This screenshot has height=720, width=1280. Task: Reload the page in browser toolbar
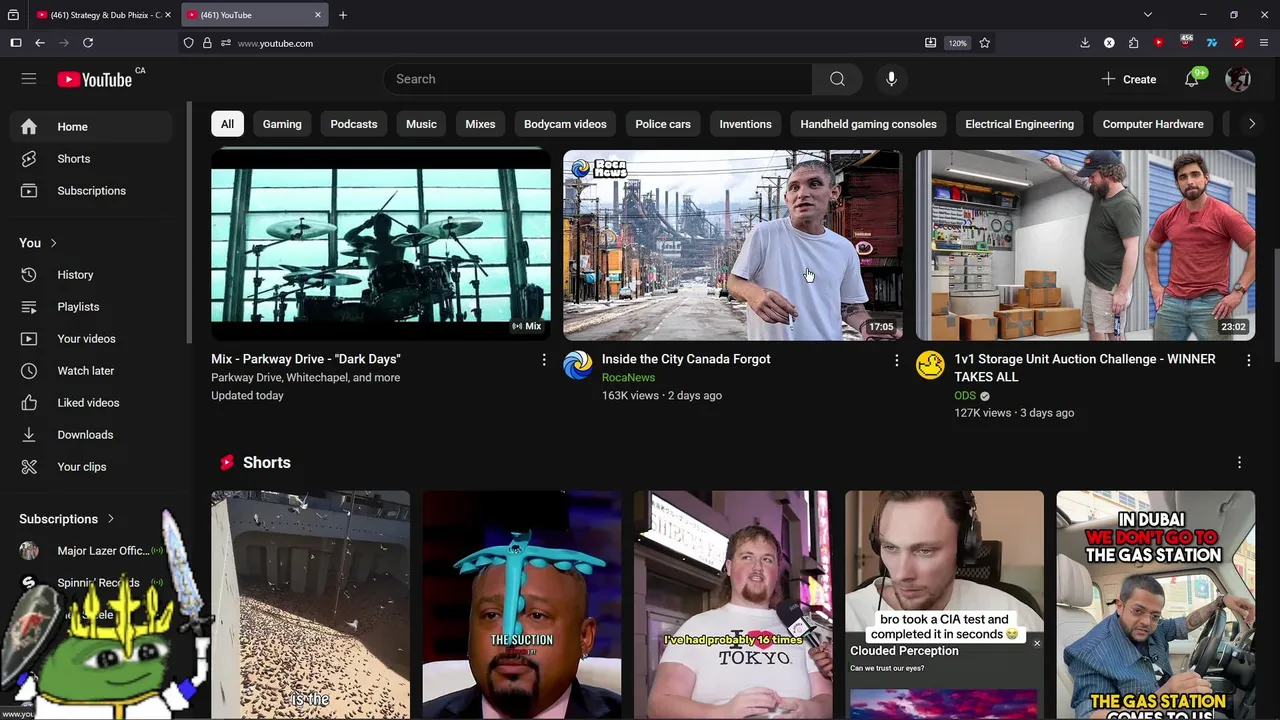pyautogui.click(x=88, y=43)
